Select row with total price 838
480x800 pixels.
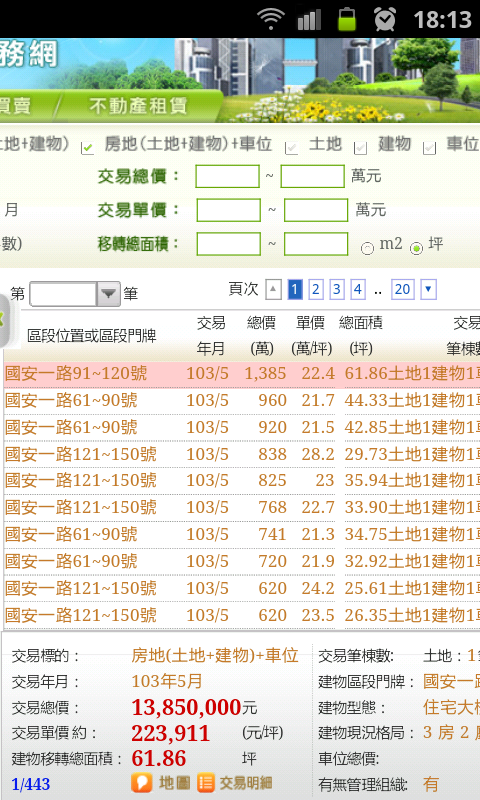click(x=242, y=454)
